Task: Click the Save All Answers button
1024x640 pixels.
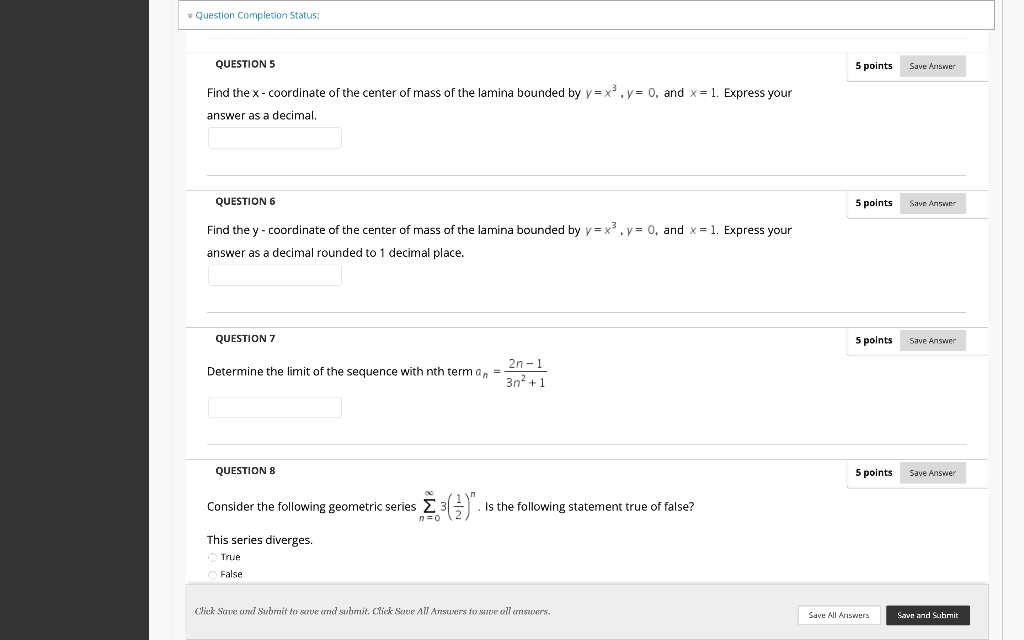Action: click(838, 615)
